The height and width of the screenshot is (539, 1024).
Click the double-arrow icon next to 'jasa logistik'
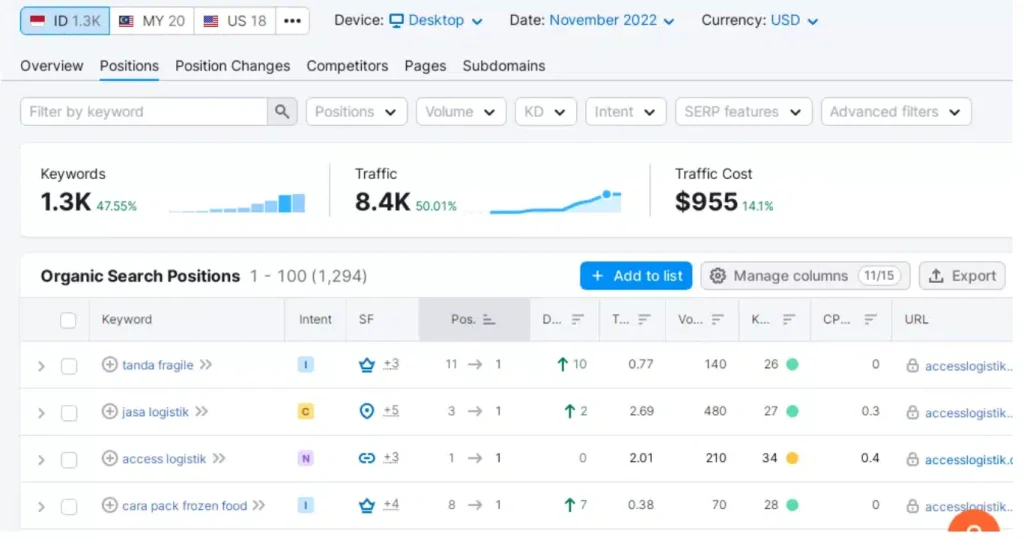coord(202,411)
